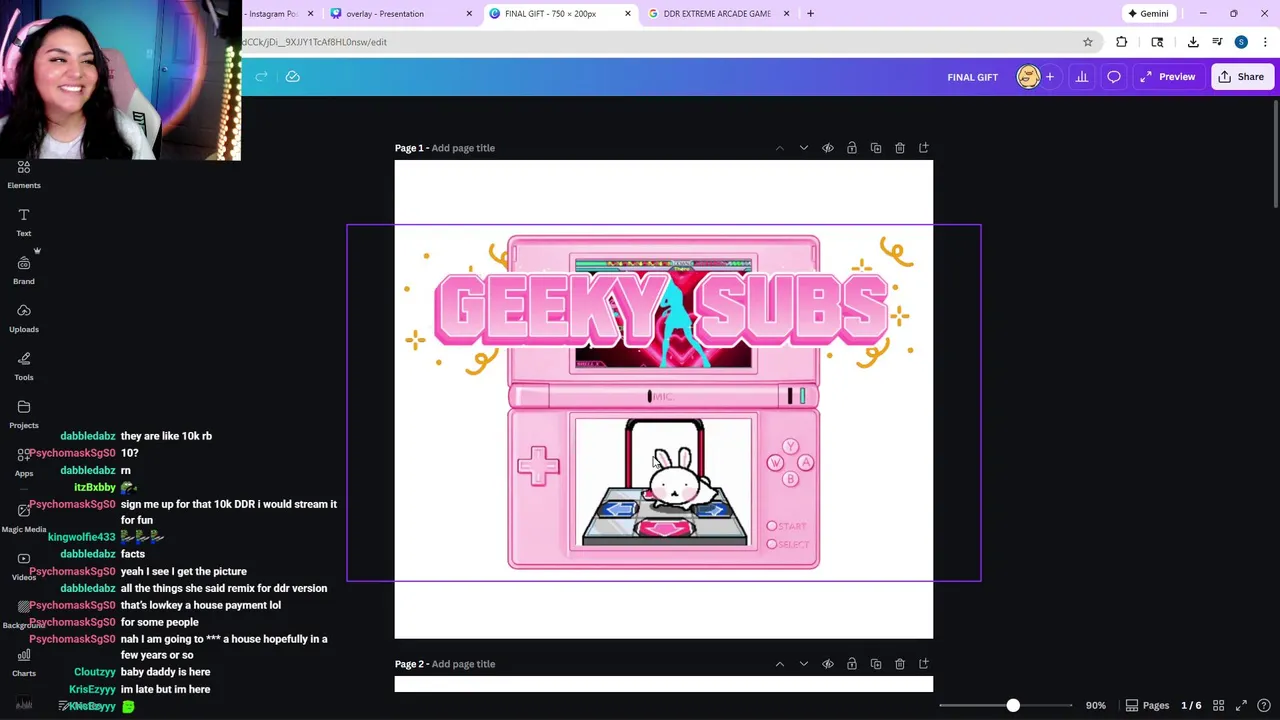Image resolution: width=1280 pixels, height=720 pixels.
Task: Open the Chrome media control icon
Action: tap(1217, 42)
